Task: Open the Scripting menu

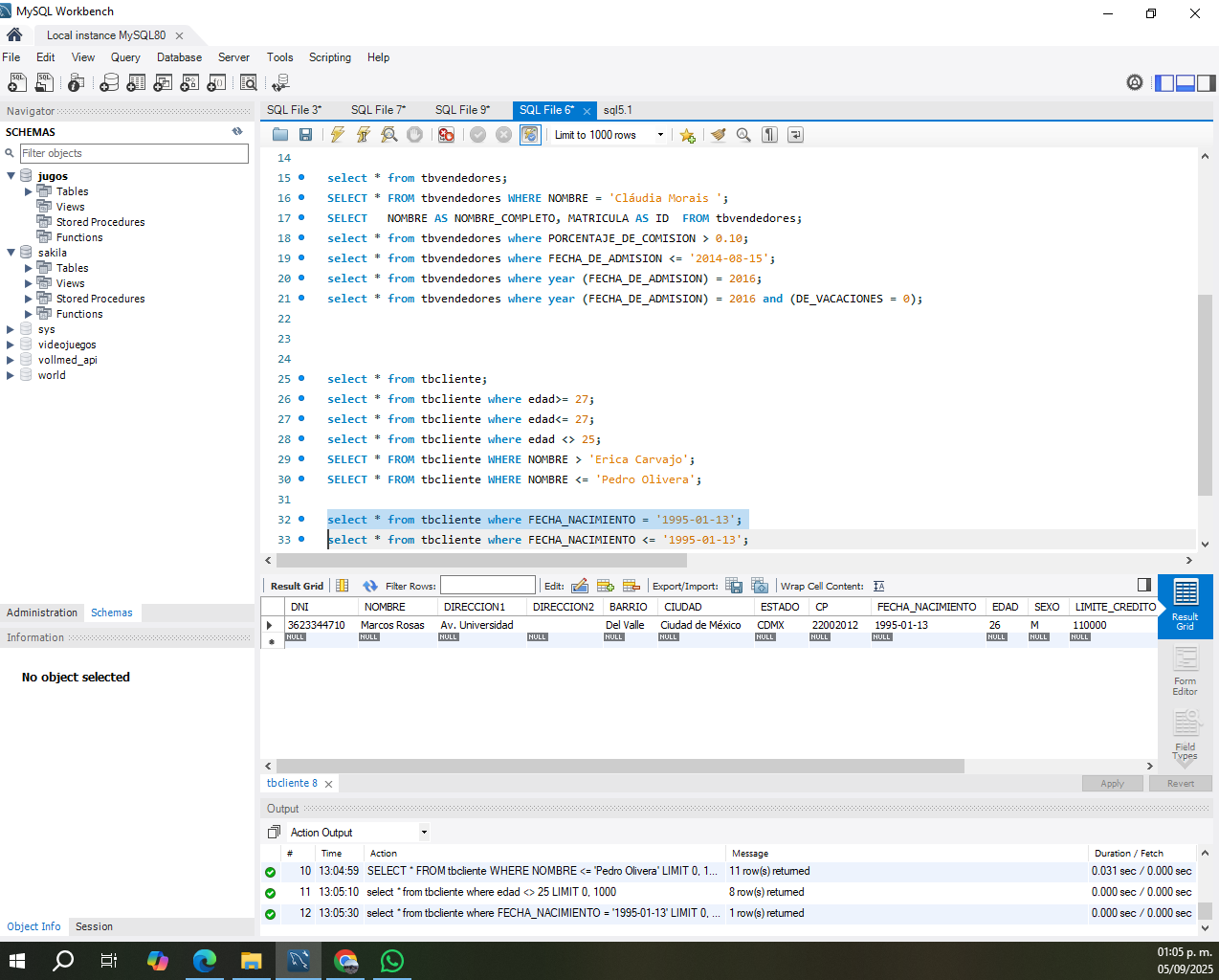Action: click(330, 57)
